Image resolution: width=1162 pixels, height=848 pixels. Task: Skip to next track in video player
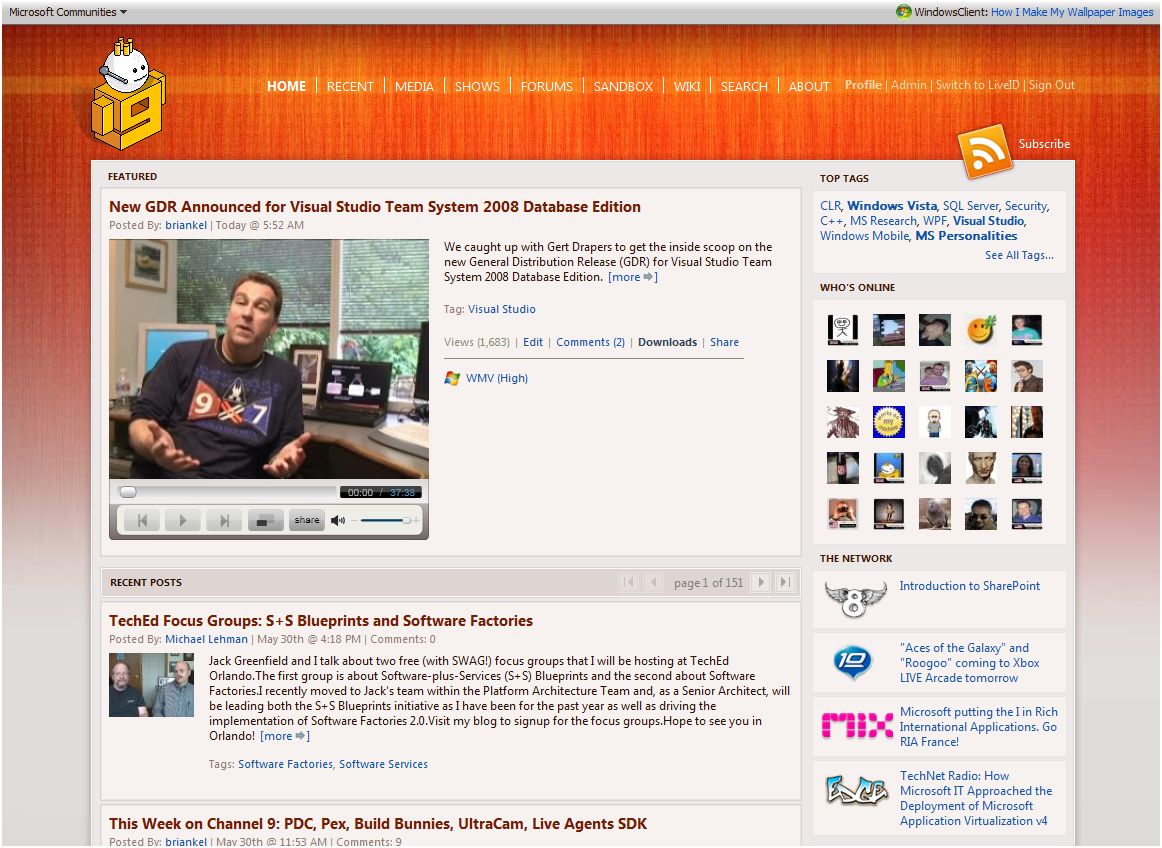pyautogui.click(x=224, y=520)
